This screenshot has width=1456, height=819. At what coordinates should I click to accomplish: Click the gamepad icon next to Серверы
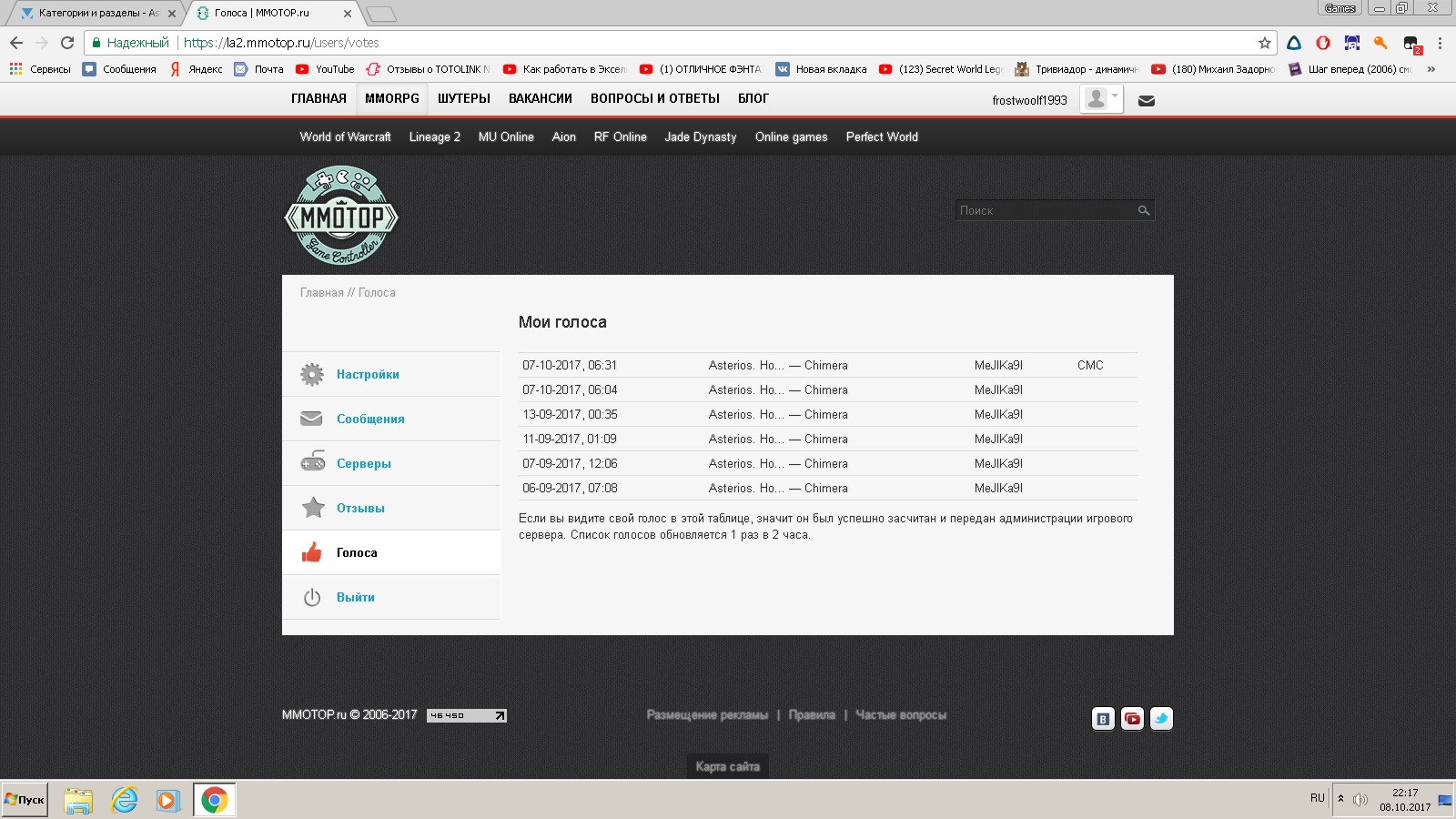pyautogui.click(x=313, y=461)
